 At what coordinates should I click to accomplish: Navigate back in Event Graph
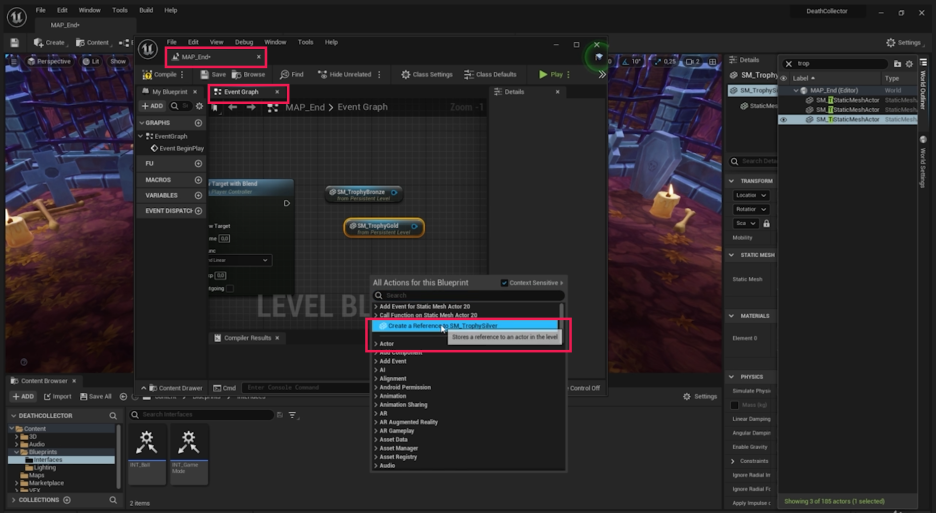coord(233,107)
